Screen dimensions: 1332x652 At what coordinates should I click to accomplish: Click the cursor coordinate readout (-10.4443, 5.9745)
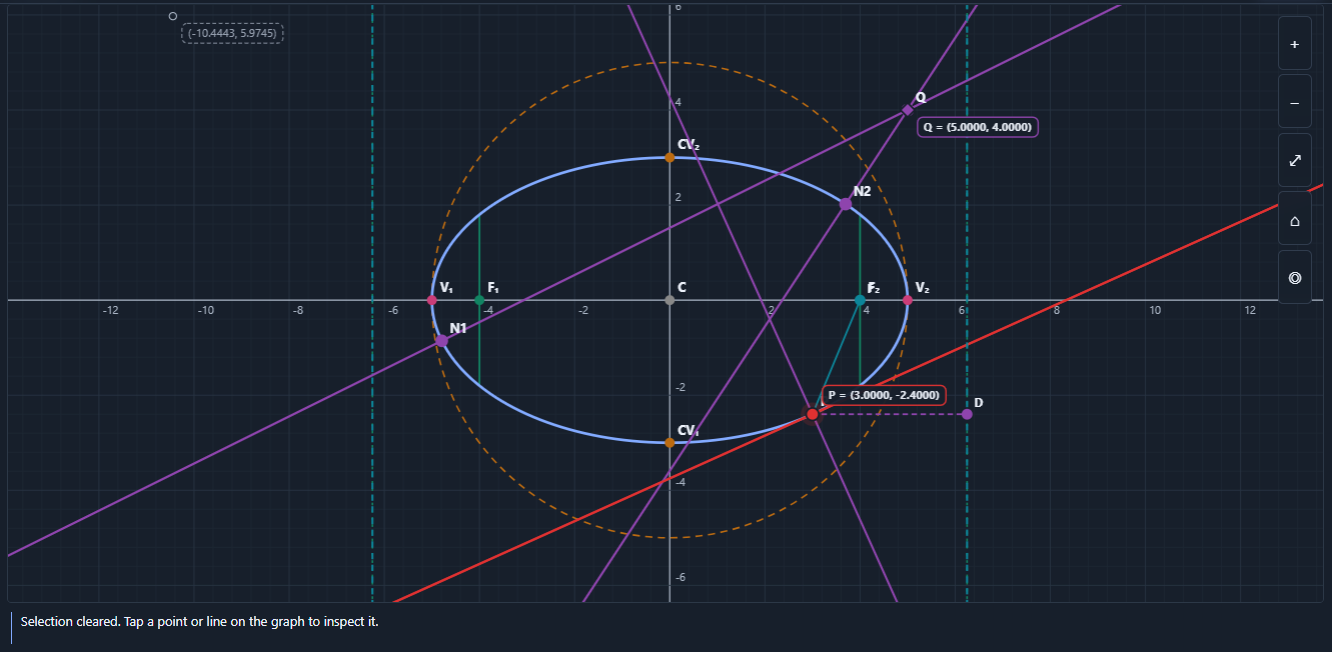[x=232, y=33]
